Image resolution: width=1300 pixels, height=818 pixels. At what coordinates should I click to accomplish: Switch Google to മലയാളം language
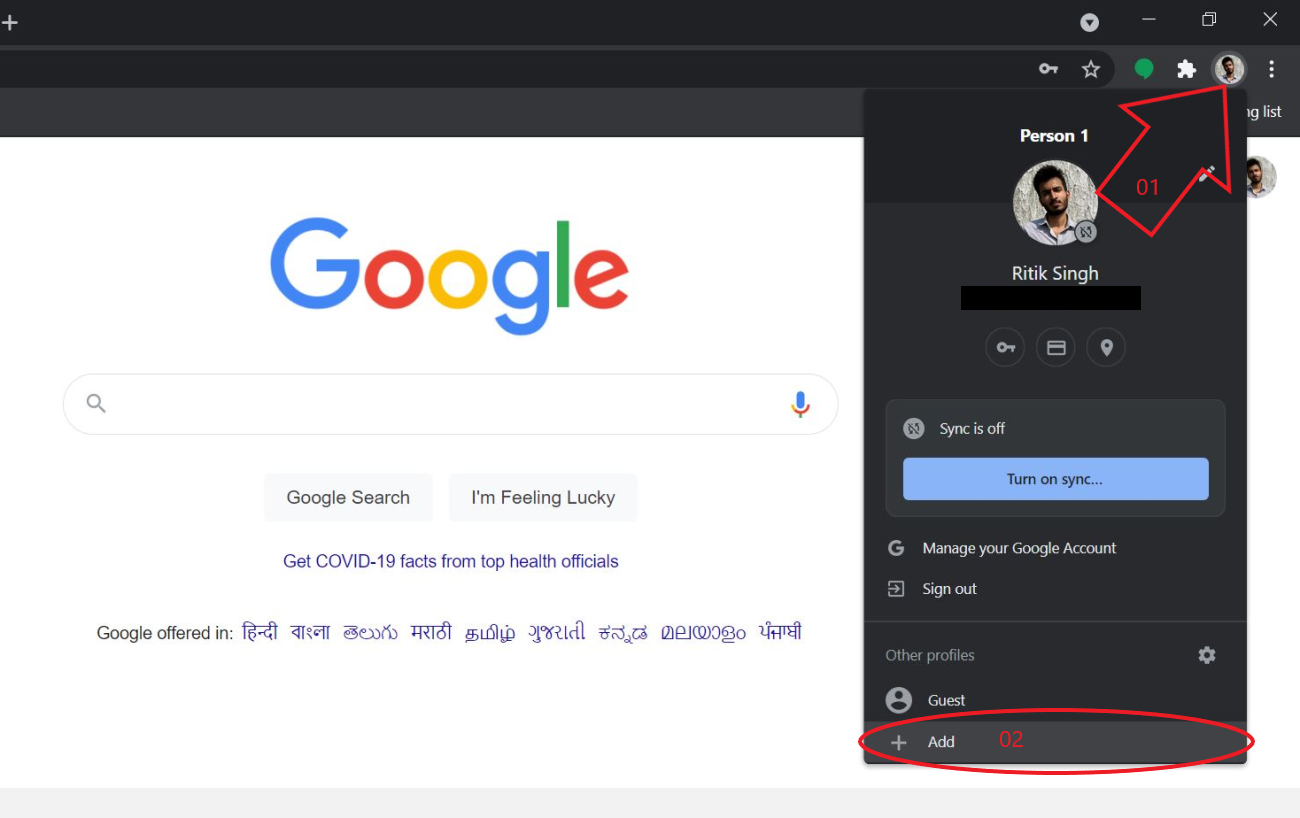703,632
